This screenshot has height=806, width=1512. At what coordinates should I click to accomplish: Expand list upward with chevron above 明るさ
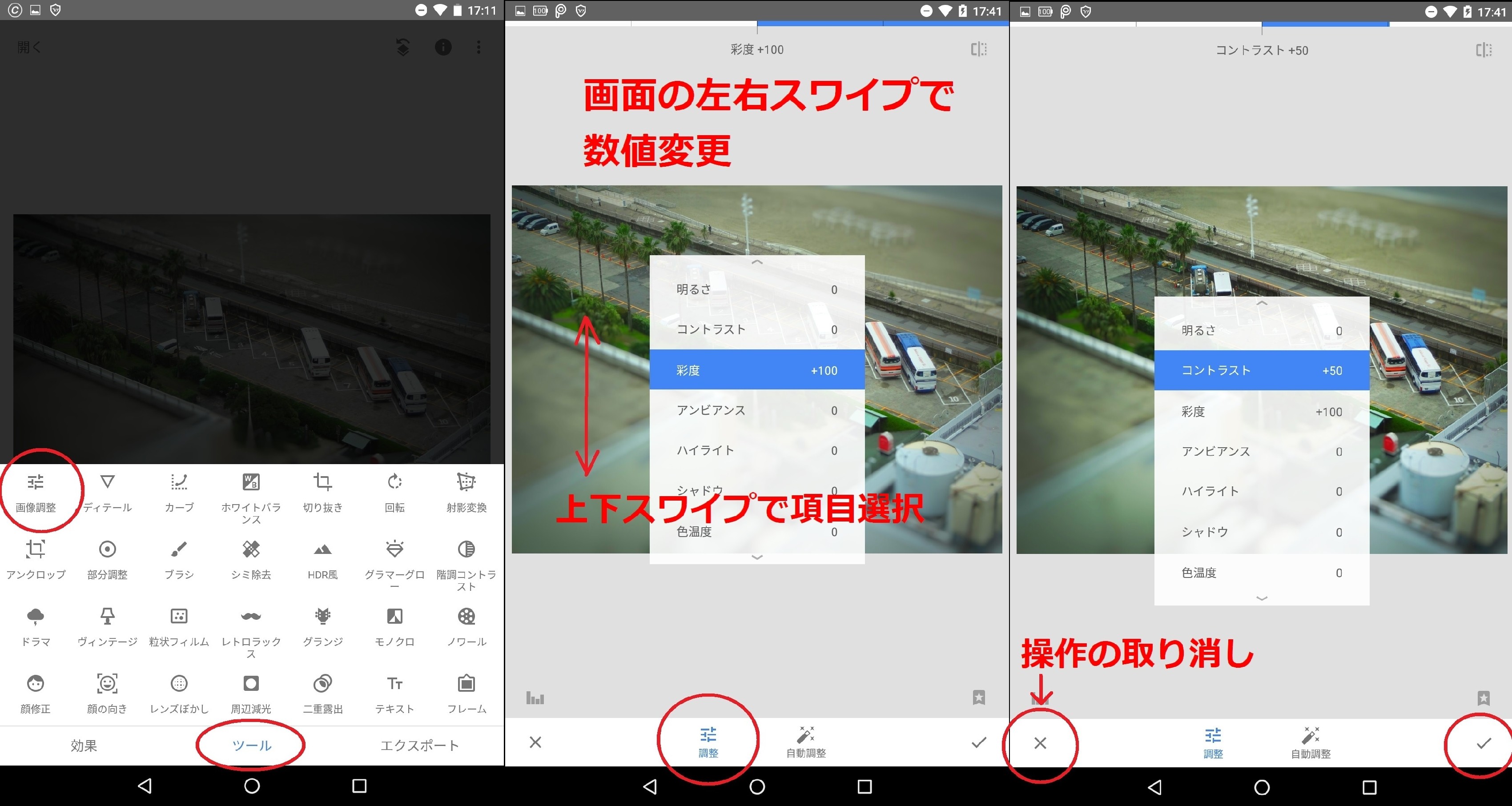[x=756, y=262]
